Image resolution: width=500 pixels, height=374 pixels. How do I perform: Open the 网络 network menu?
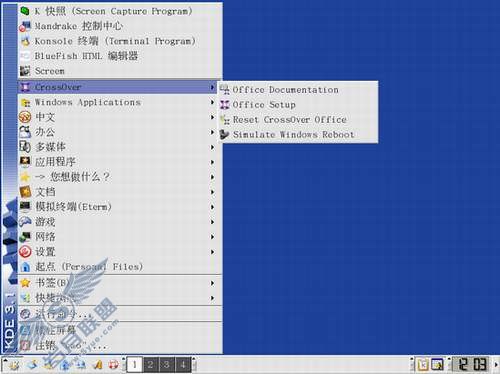pyautogui.click(x=120, y=237)
